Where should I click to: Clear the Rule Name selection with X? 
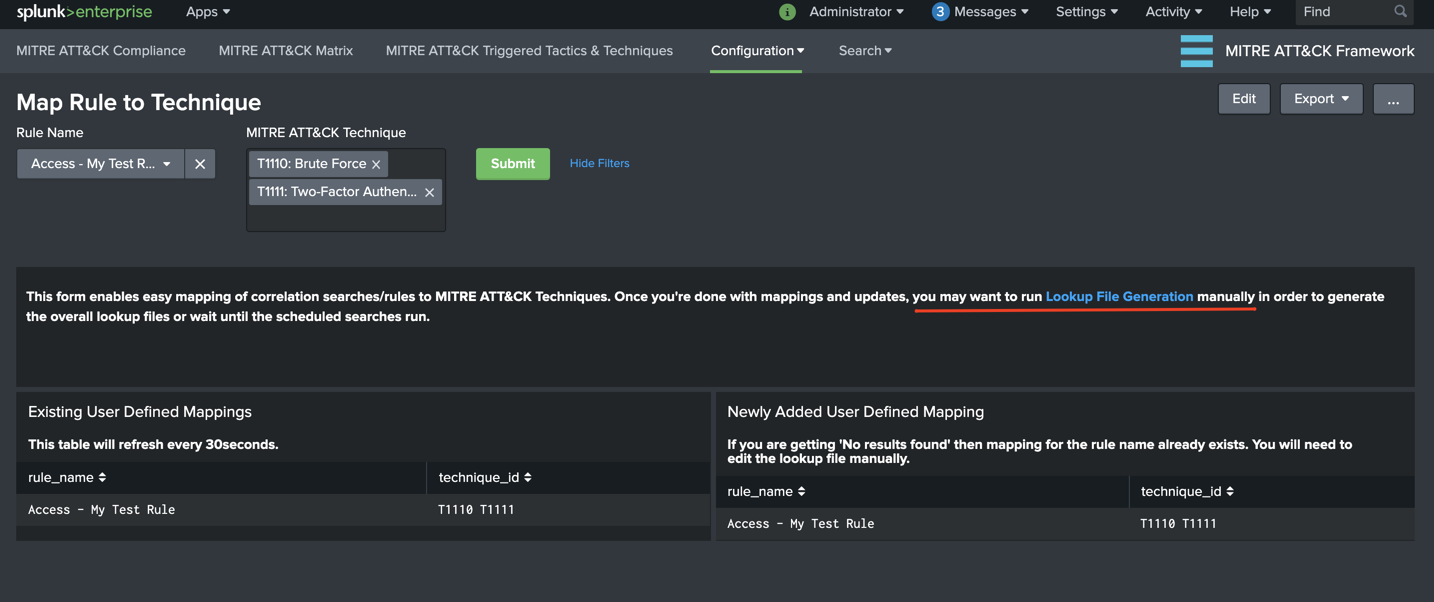coord(200,164)
